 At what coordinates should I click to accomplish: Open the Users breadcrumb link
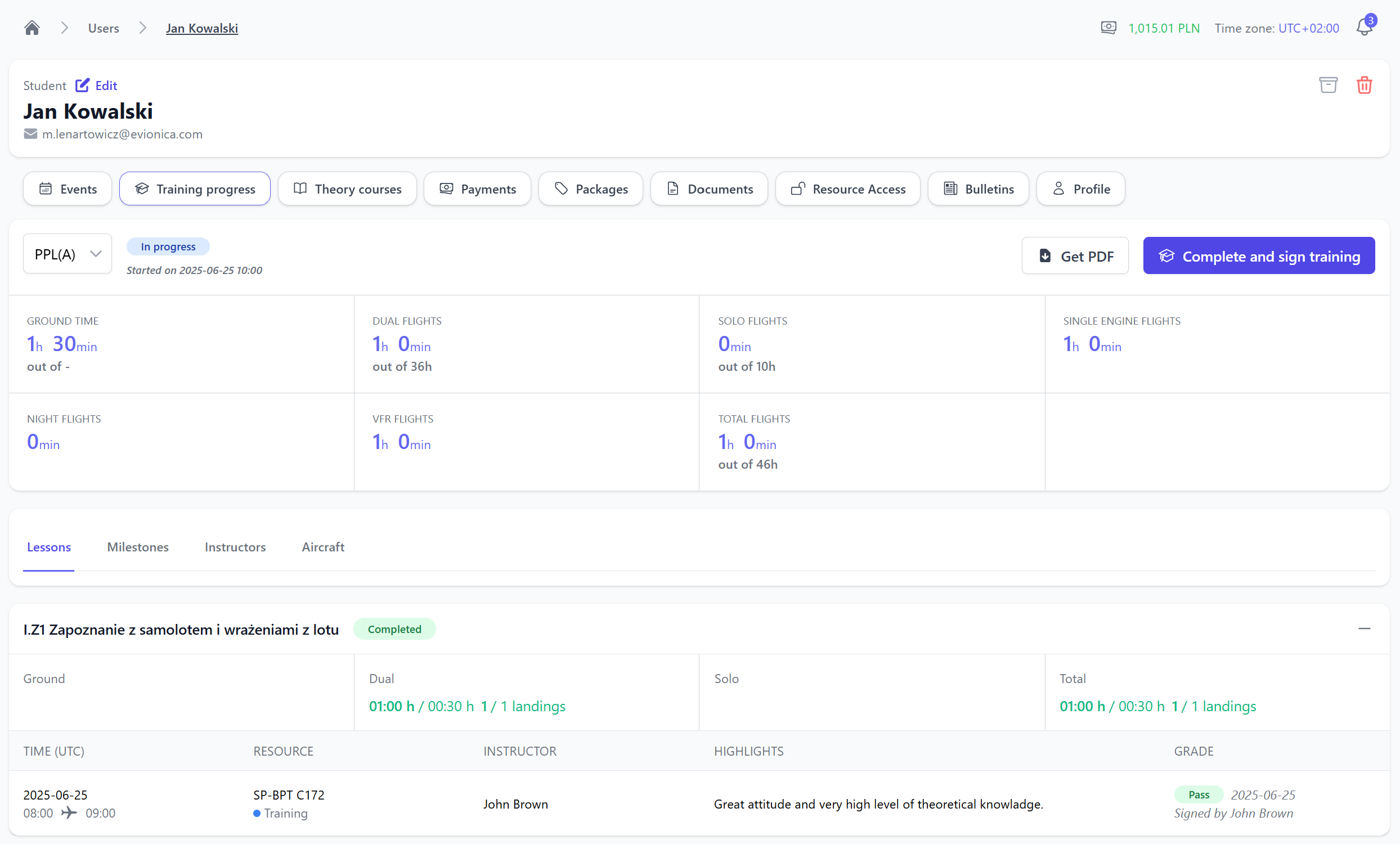coord(104,28)
